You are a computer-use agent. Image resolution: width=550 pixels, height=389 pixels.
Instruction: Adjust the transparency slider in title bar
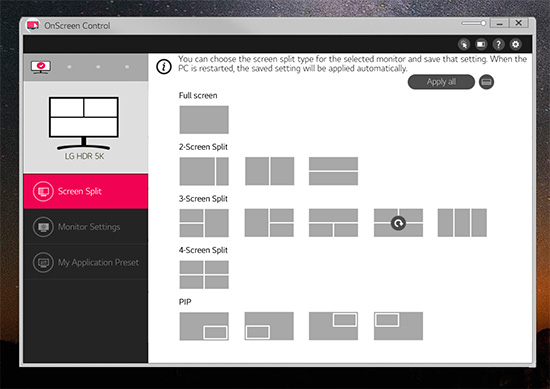(x=474, y=24)
